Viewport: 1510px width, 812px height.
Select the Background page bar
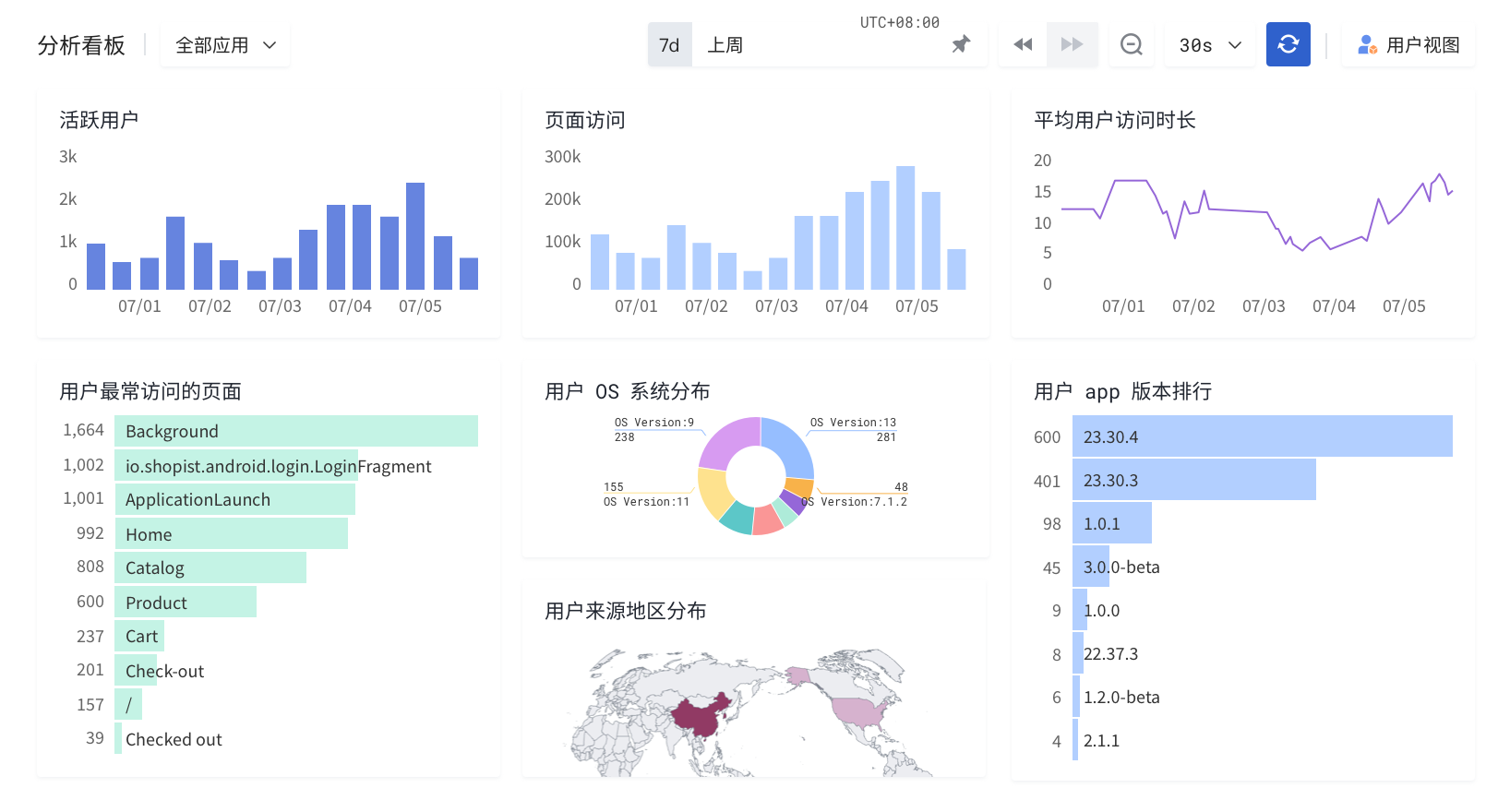[295, 431]
